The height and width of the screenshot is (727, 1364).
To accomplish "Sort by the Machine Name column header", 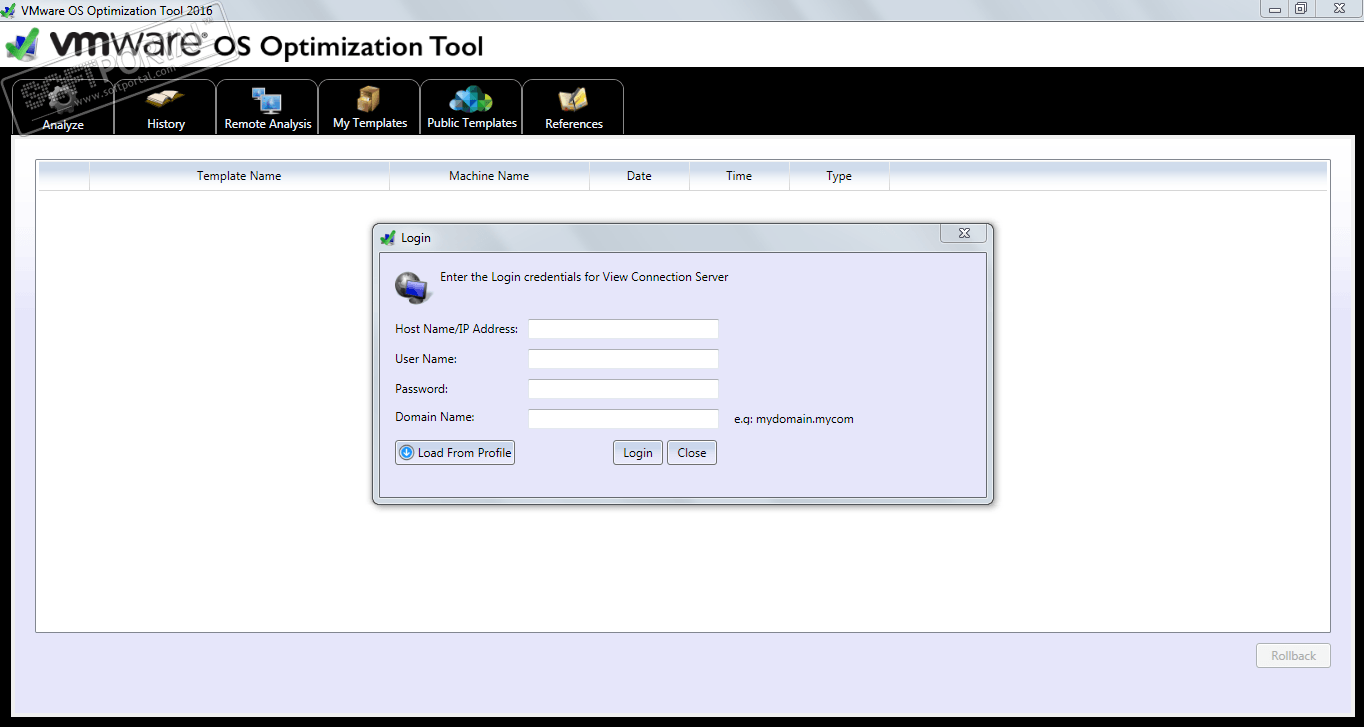I will coord(489,176).
